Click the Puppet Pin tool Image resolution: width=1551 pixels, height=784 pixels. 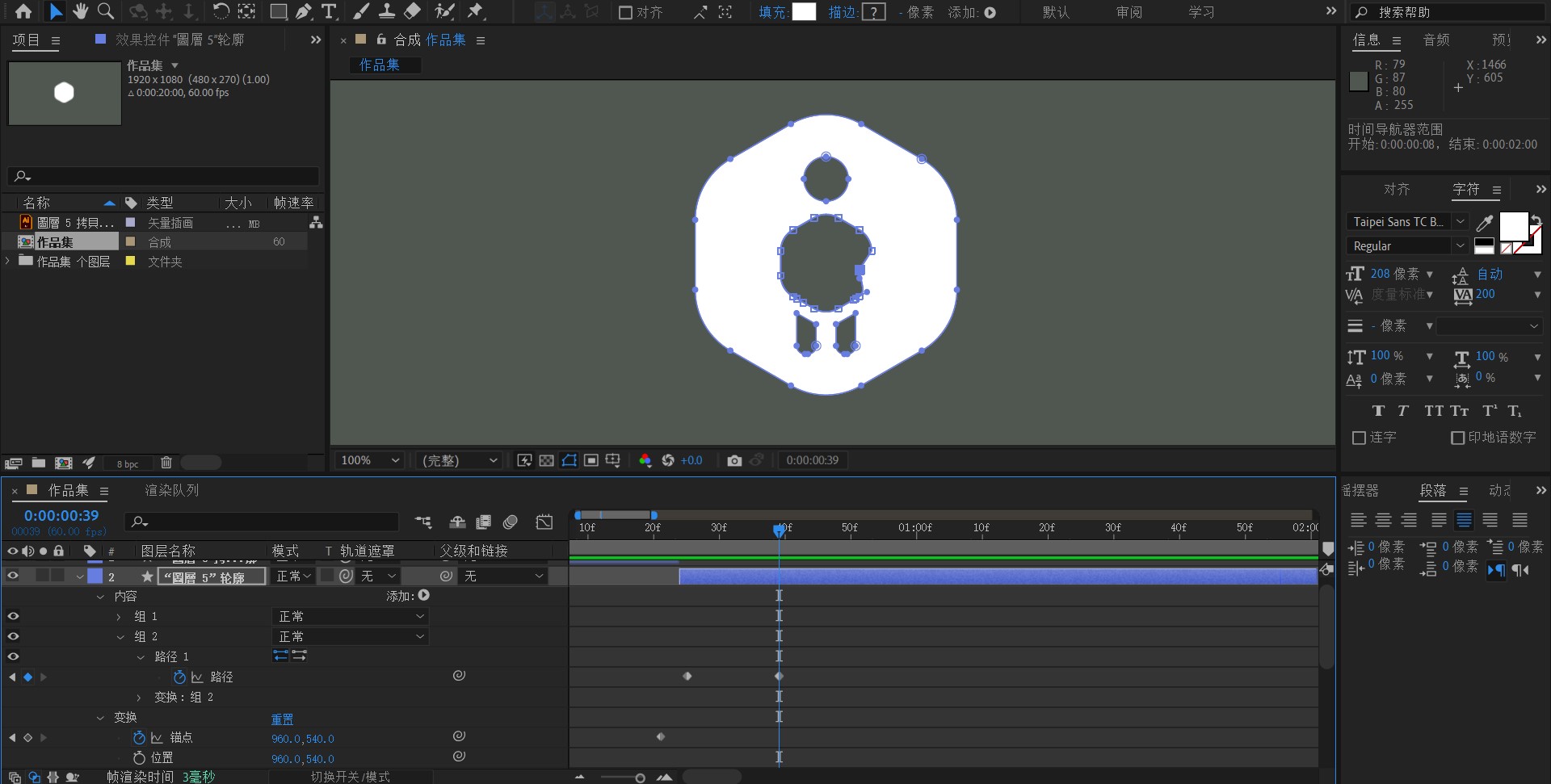(x=476, y=11)
